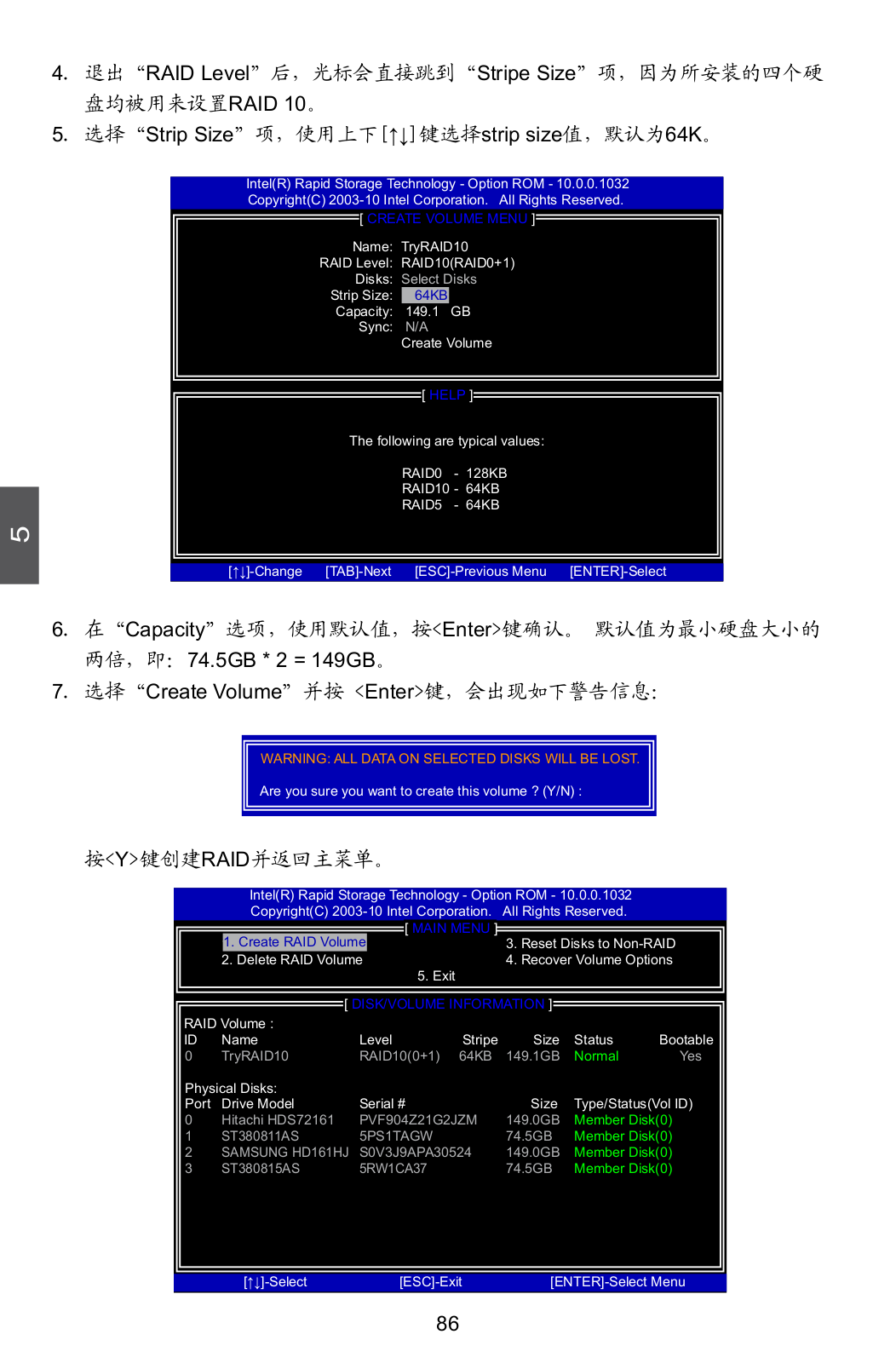Image resolution: width=896 pixels, height=1363 pixels.
Task: Click the TryRAID10 Name field
Action: (434, 247)
